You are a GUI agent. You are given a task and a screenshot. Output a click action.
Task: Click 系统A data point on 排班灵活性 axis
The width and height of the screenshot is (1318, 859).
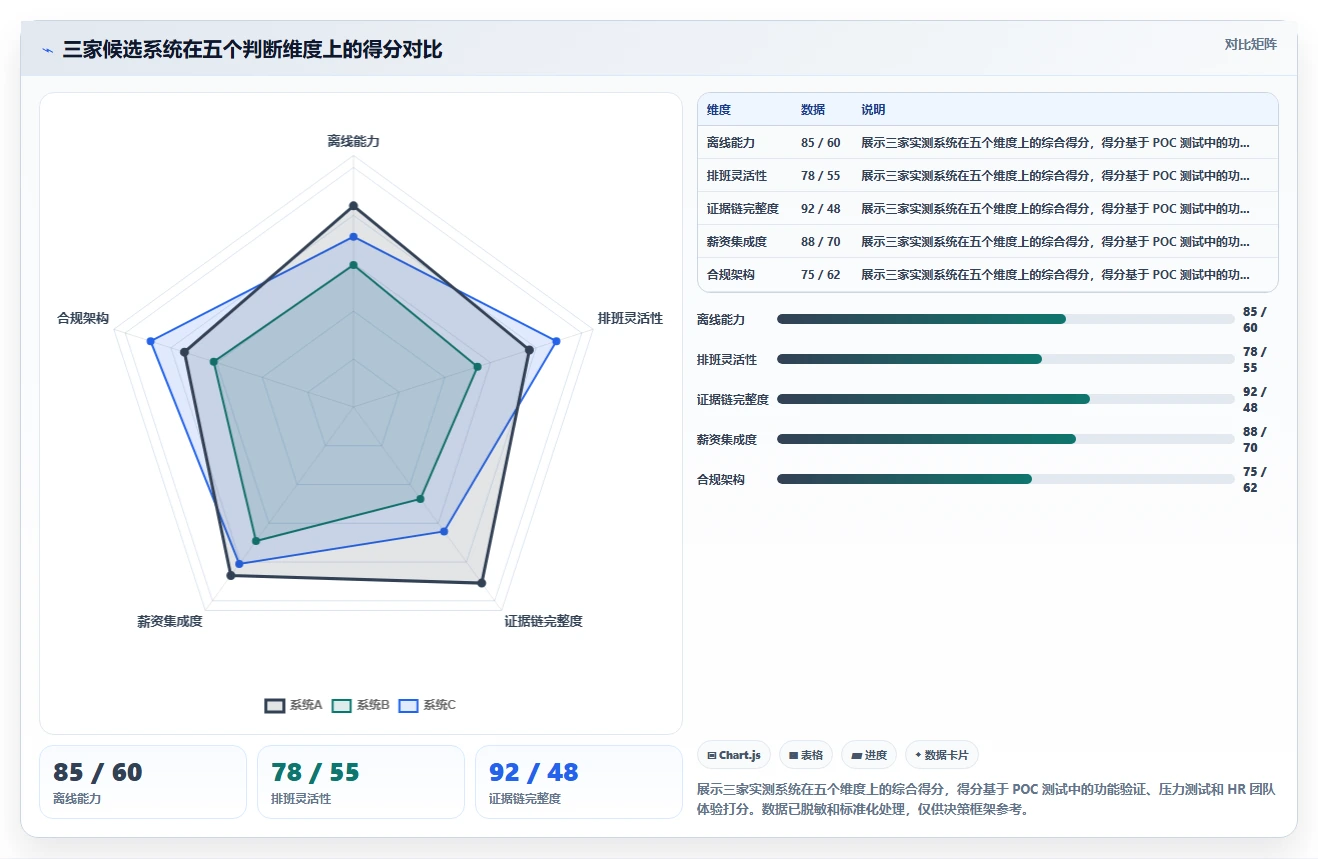click(529, 350)
